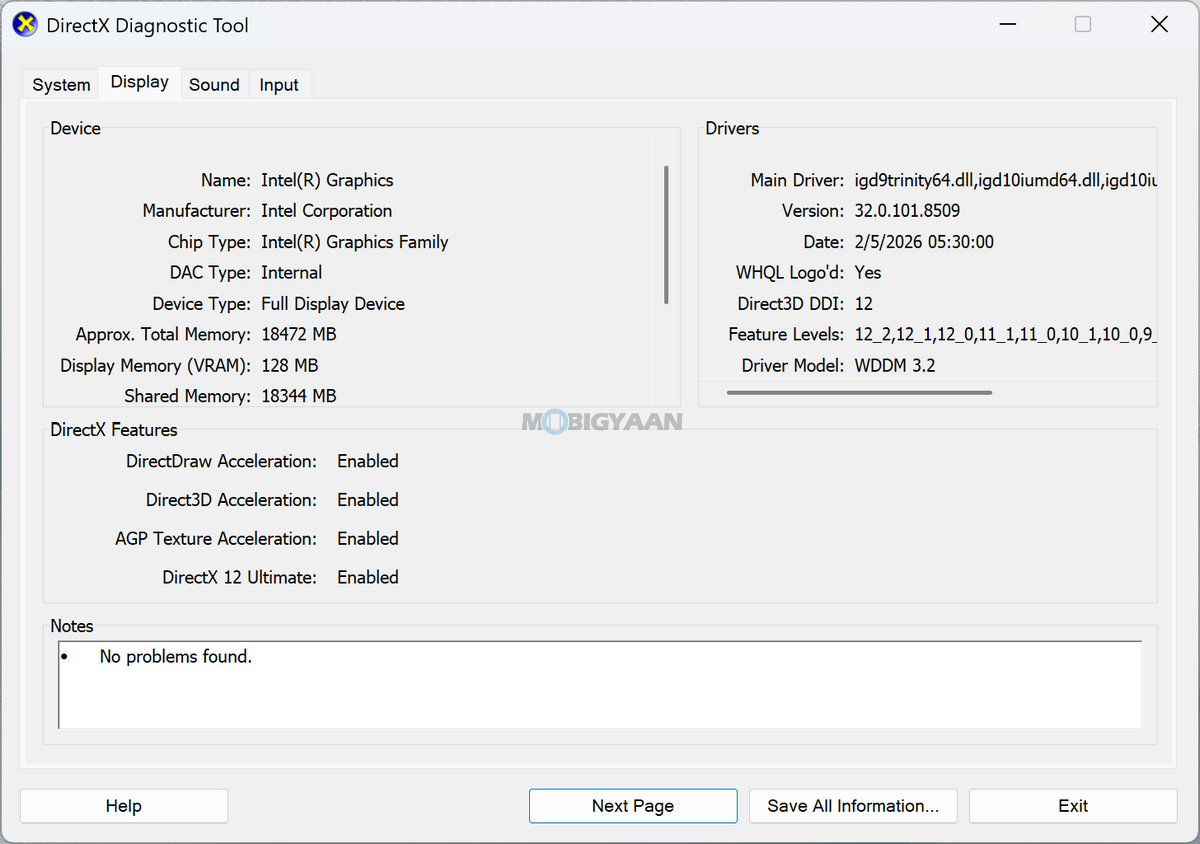1200x844 pixels.
Task: Close the DirectX Diagnostic Tool window
Action: 1159,24
